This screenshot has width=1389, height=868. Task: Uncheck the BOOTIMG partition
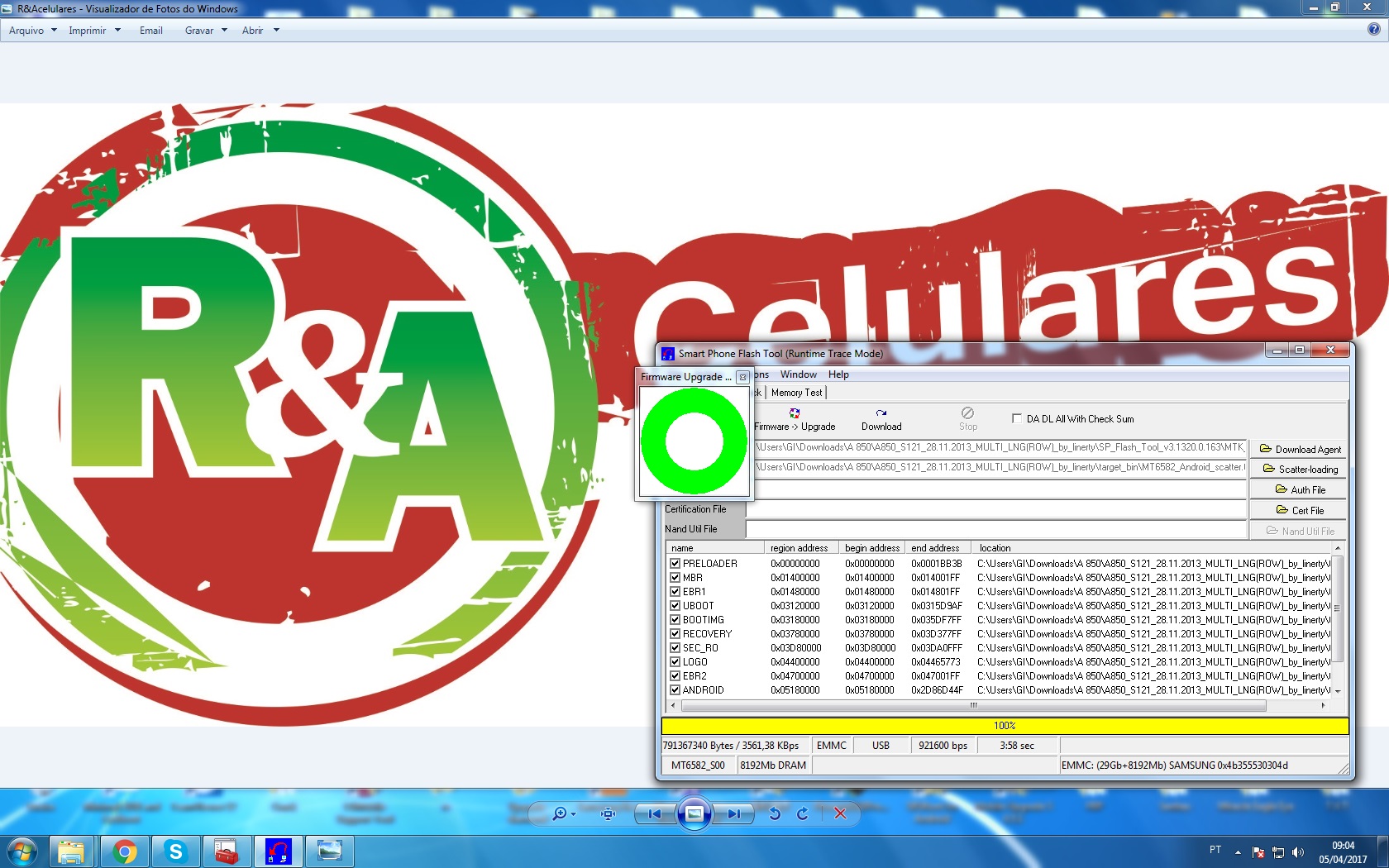pyautogui.click(x=675, y=620)
